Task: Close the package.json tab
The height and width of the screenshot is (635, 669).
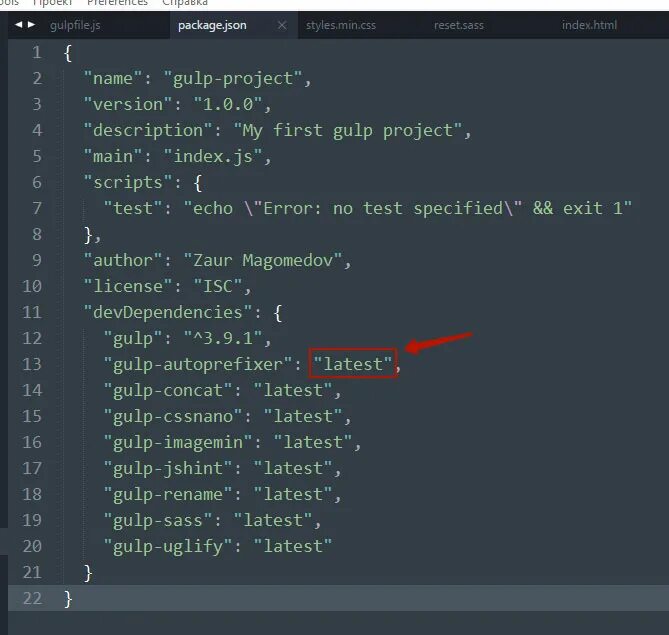Action: [282, 25]
